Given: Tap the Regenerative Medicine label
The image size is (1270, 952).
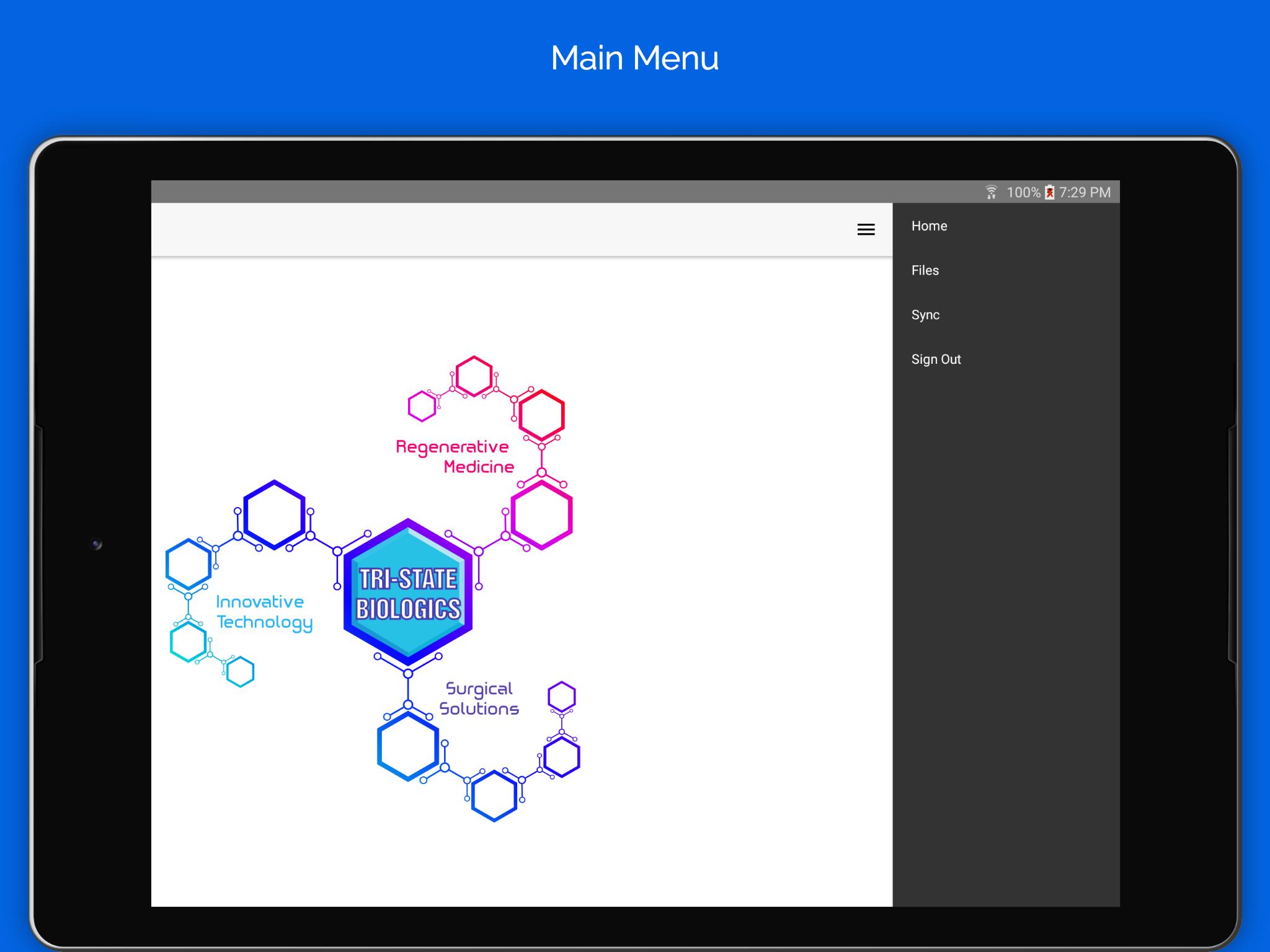Looking at the screenshot, I should pyautogui.click(x=455, y=457).
